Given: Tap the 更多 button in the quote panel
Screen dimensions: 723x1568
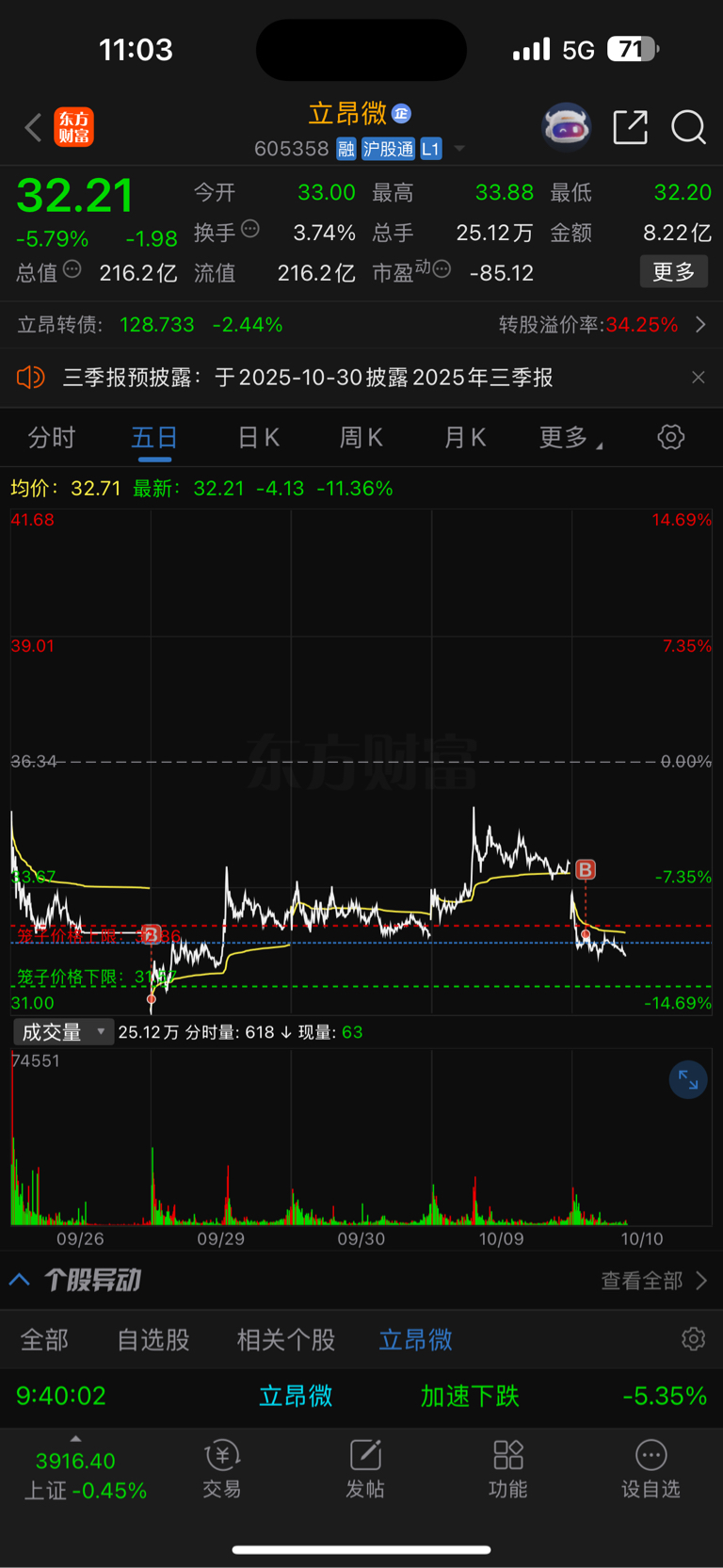Looking at the screenshot, I should [x=674, y=272].
